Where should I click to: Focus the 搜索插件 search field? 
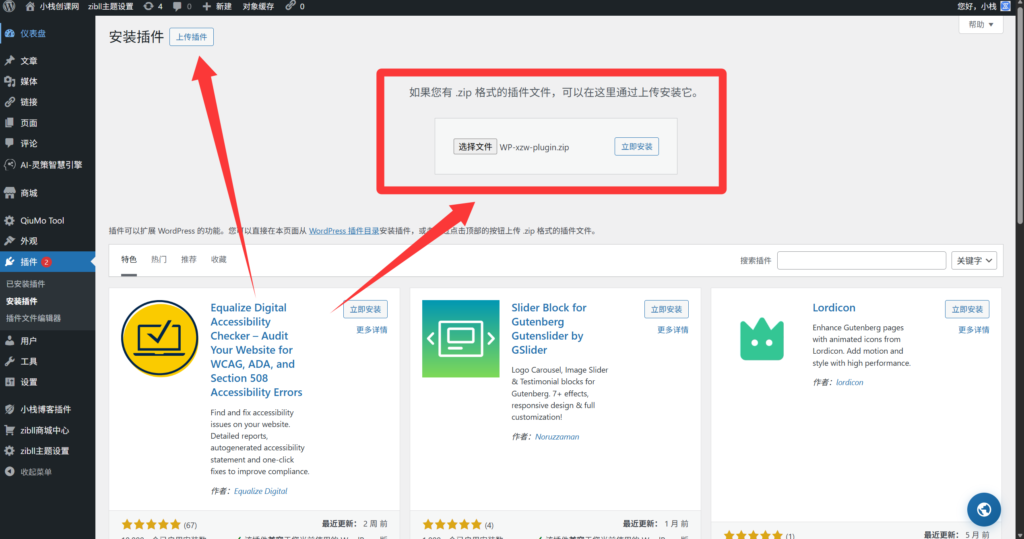(861, 261)
